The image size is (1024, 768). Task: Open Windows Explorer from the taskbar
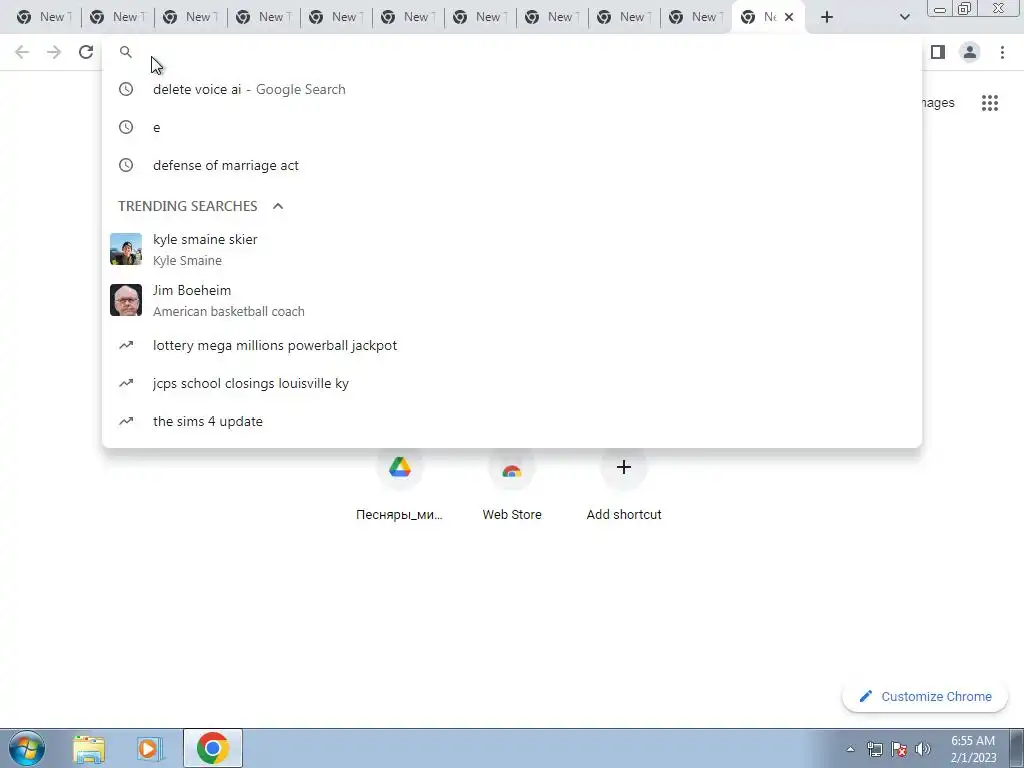[x=89, y=749]
